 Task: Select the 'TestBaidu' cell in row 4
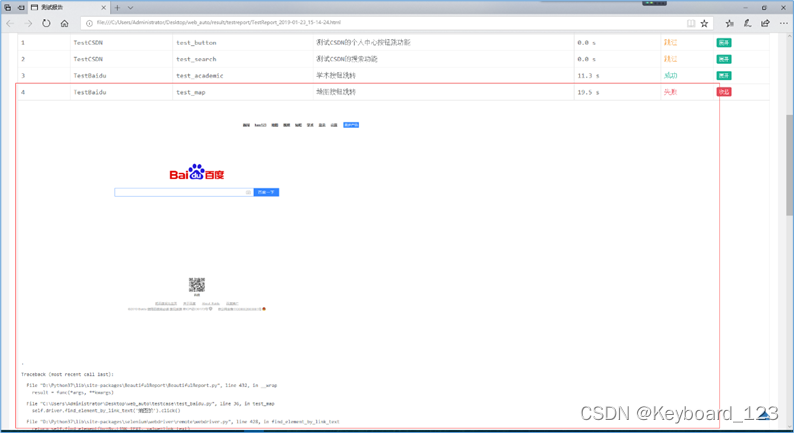[90, 92]
